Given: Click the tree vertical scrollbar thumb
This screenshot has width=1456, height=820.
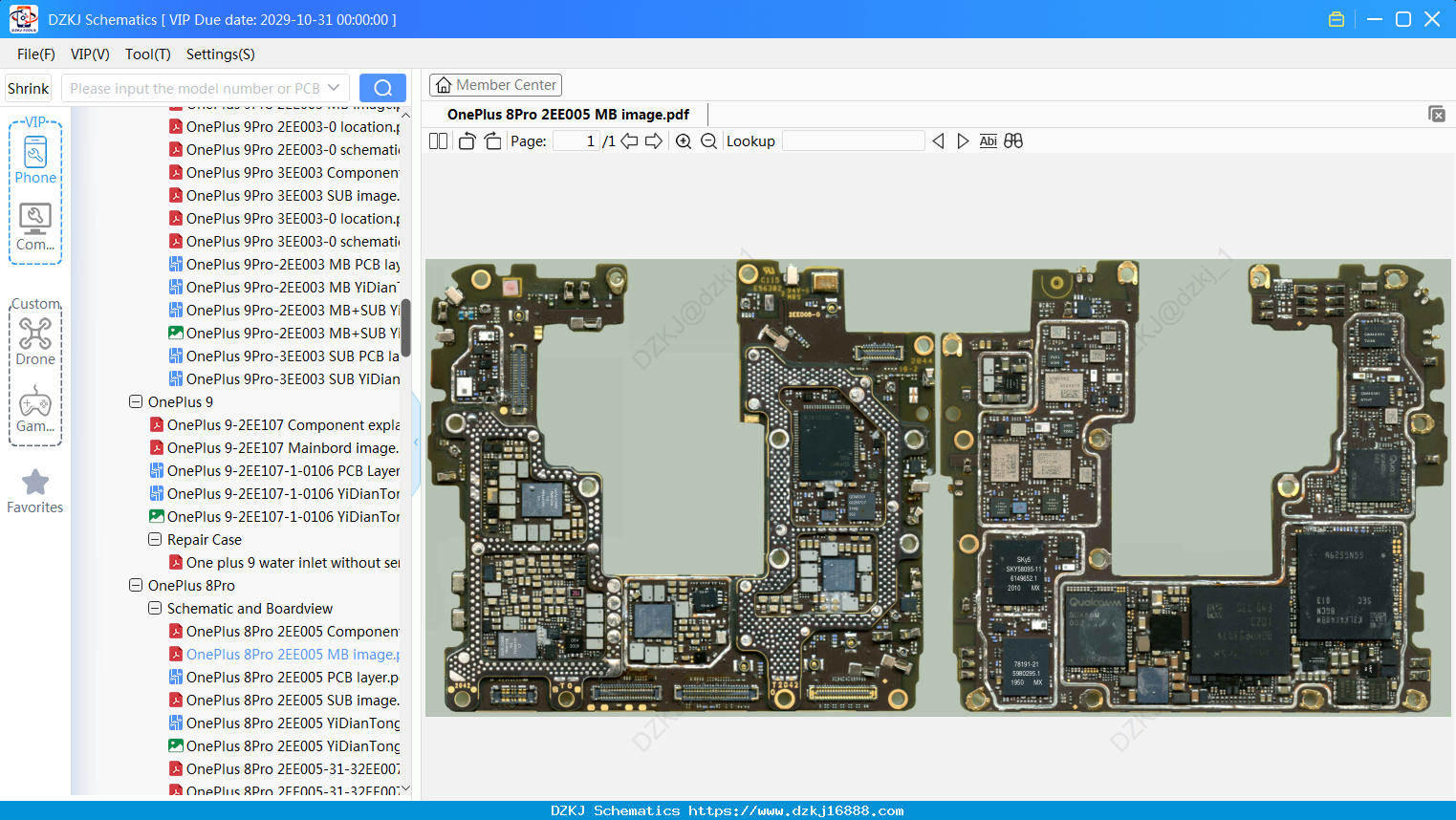Looking at the screenshot, I should [x=405, y=328].
